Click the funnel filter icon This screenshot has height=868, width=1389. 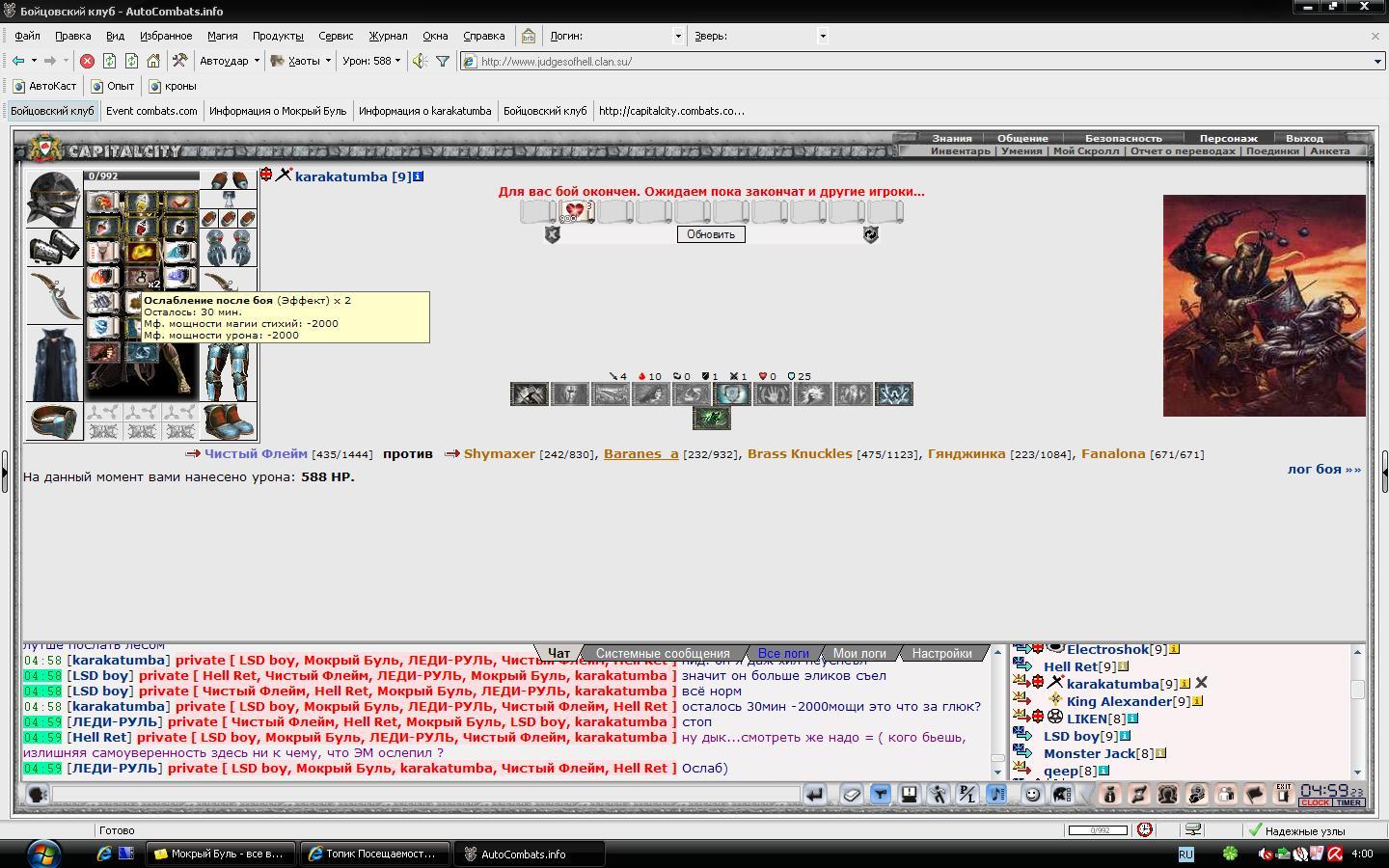click(443, 61)
